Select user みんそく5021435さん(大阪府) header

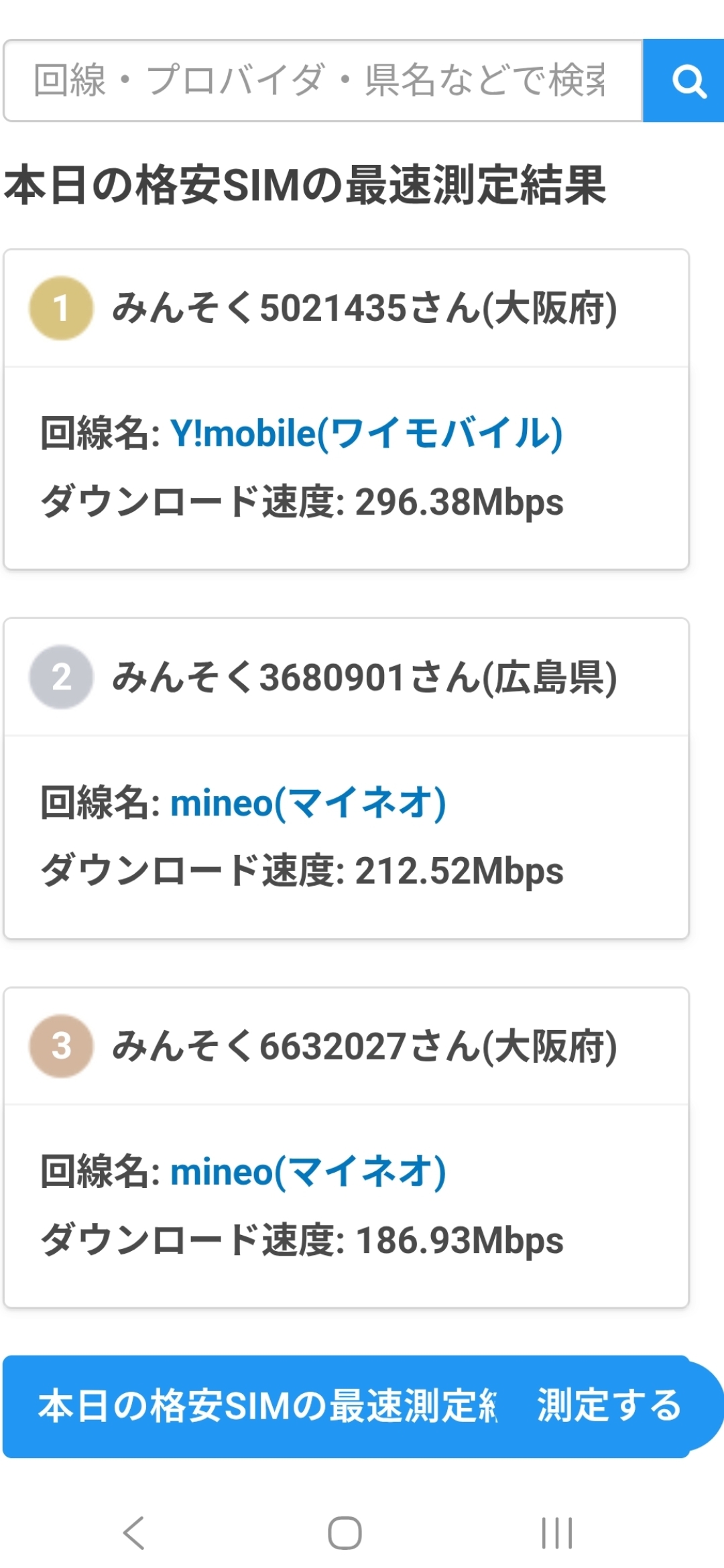click(364, 308)
